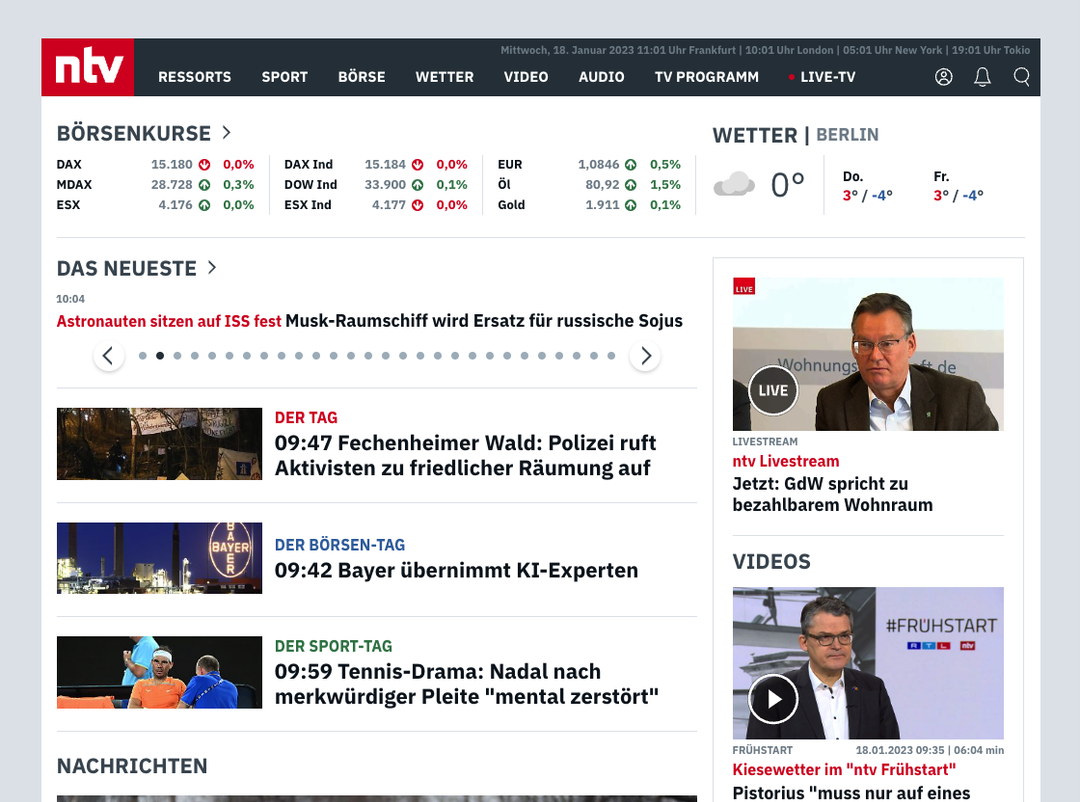The image size is (1080, 802).
Task: Click the current temperature 0°
Action: pyautogui.click(x=787, y=185)
